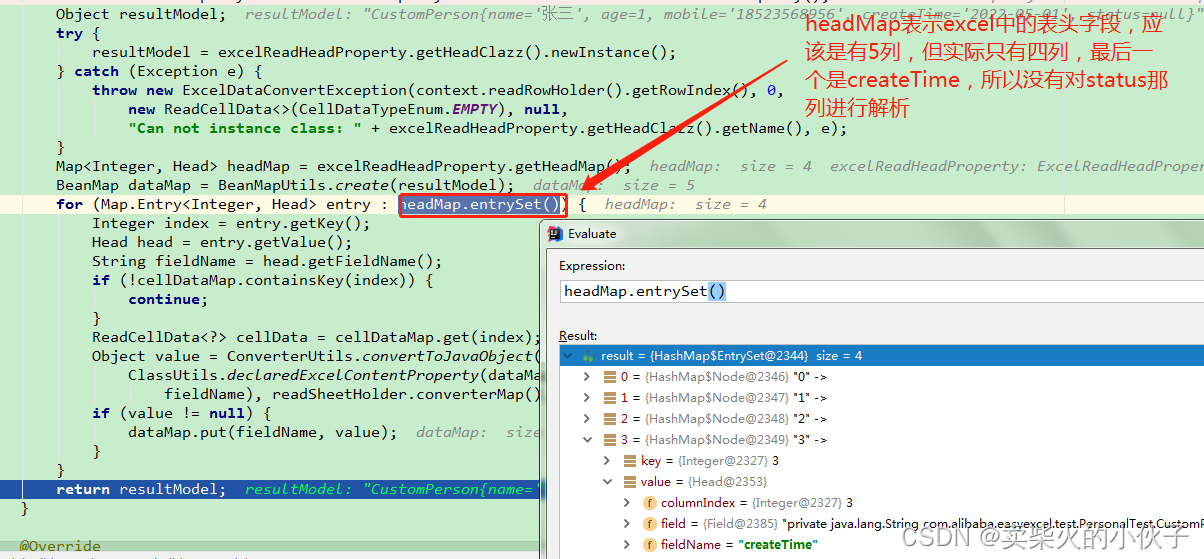Select value = Head@2353 row
The height and width of the screenshot is (559, 1204).
881,482
